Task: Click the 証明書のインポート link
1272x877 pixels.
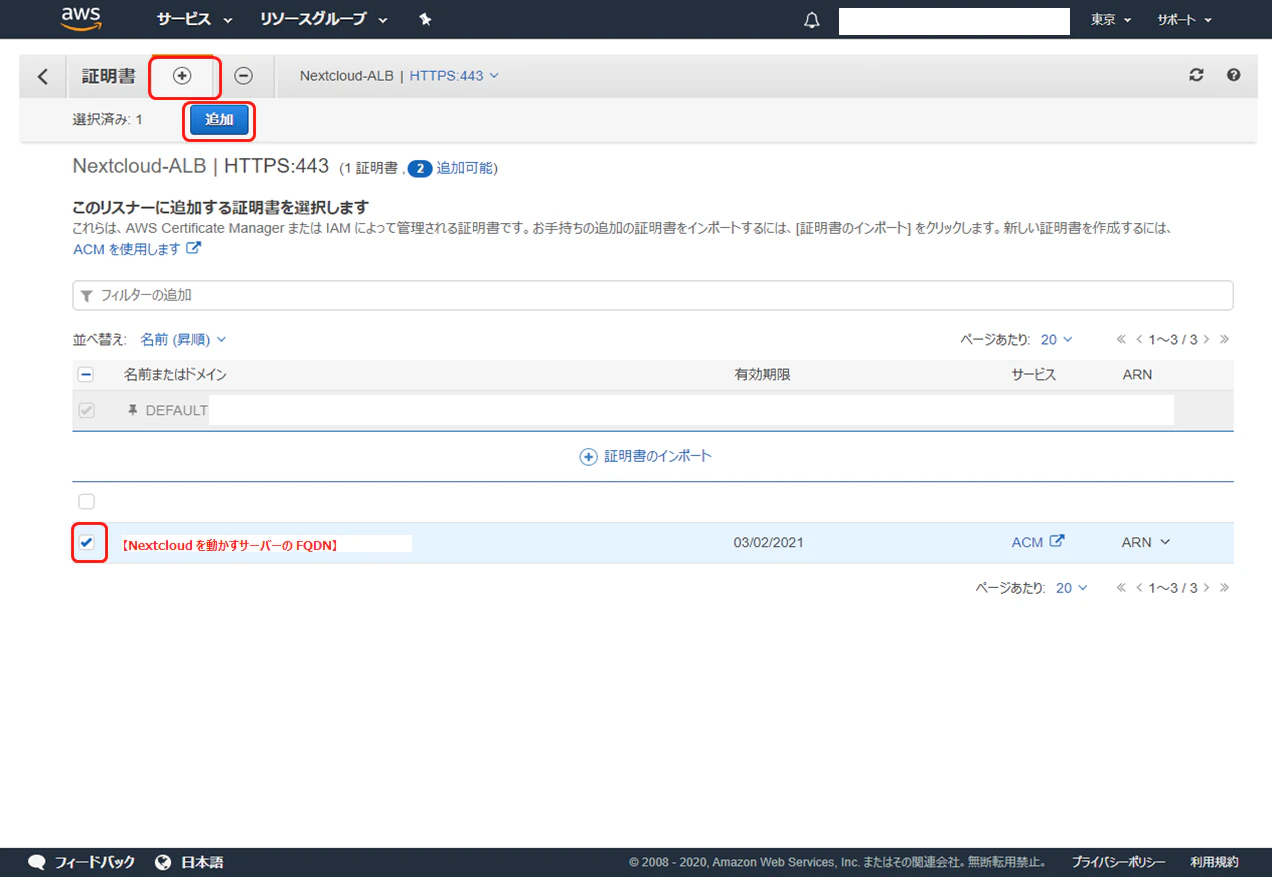Action: click(x=658, y=456)
